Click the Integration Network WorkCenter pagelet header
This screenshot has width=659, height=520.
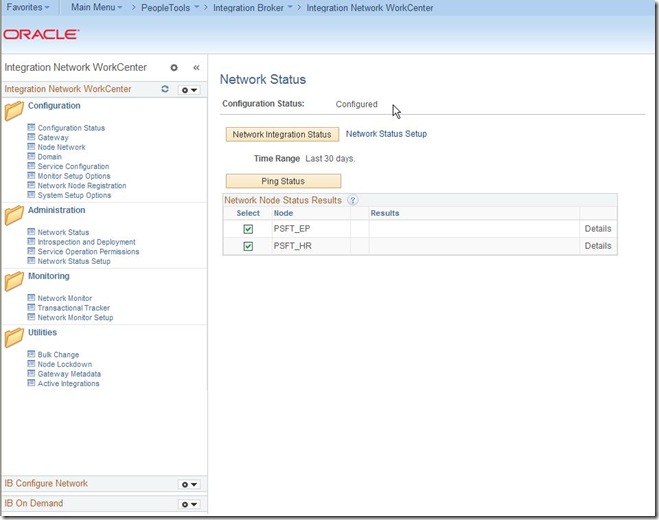[68, 89]
